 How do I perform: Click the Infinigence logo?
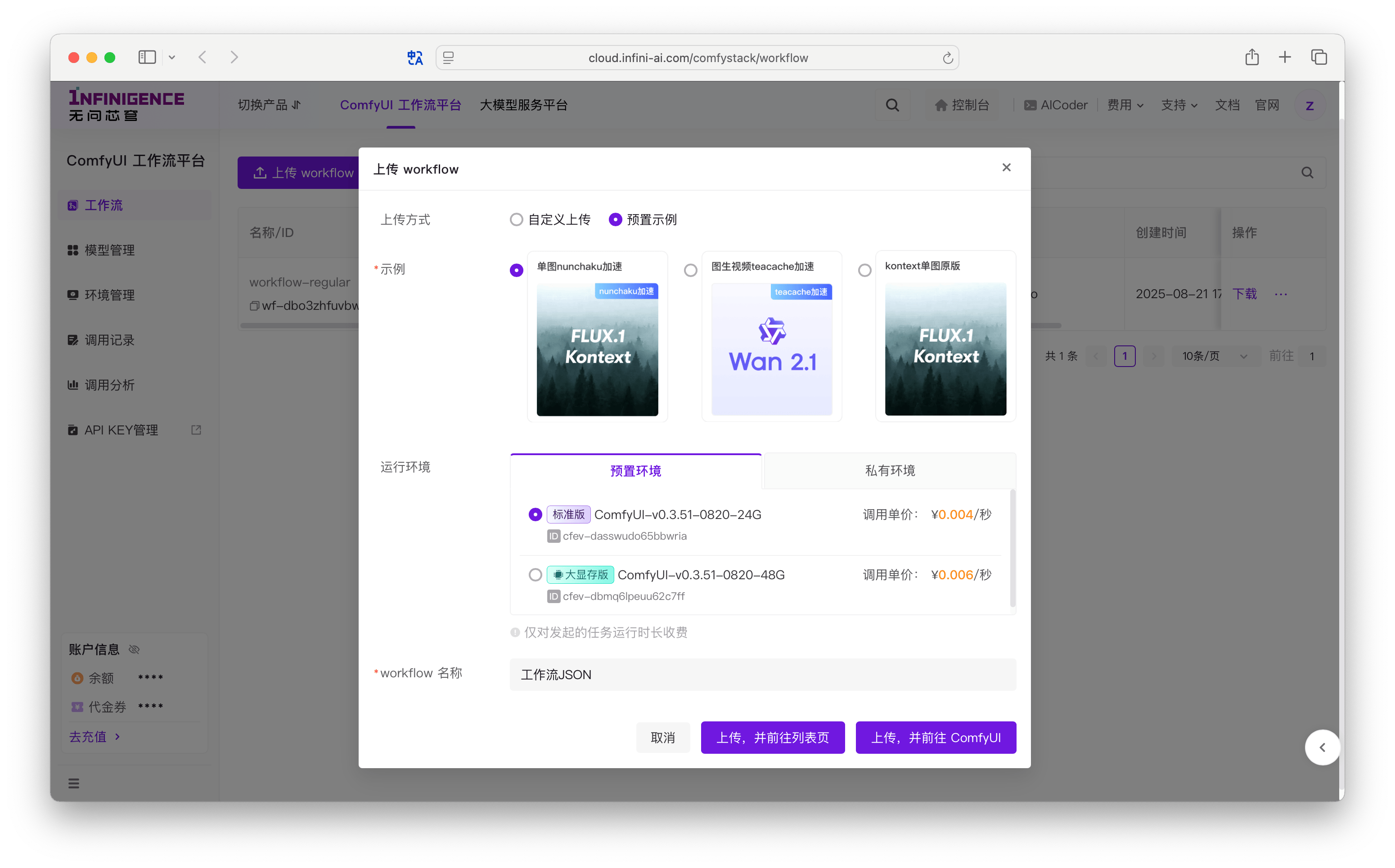126,105
